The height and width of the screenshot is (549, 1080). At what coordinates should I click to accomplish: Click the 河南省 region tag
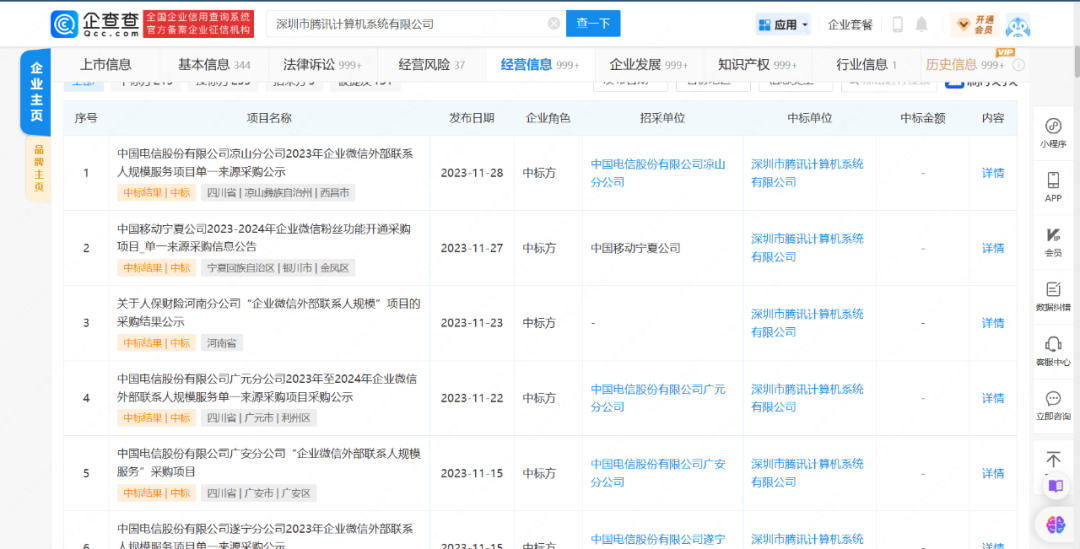(222, 343)
